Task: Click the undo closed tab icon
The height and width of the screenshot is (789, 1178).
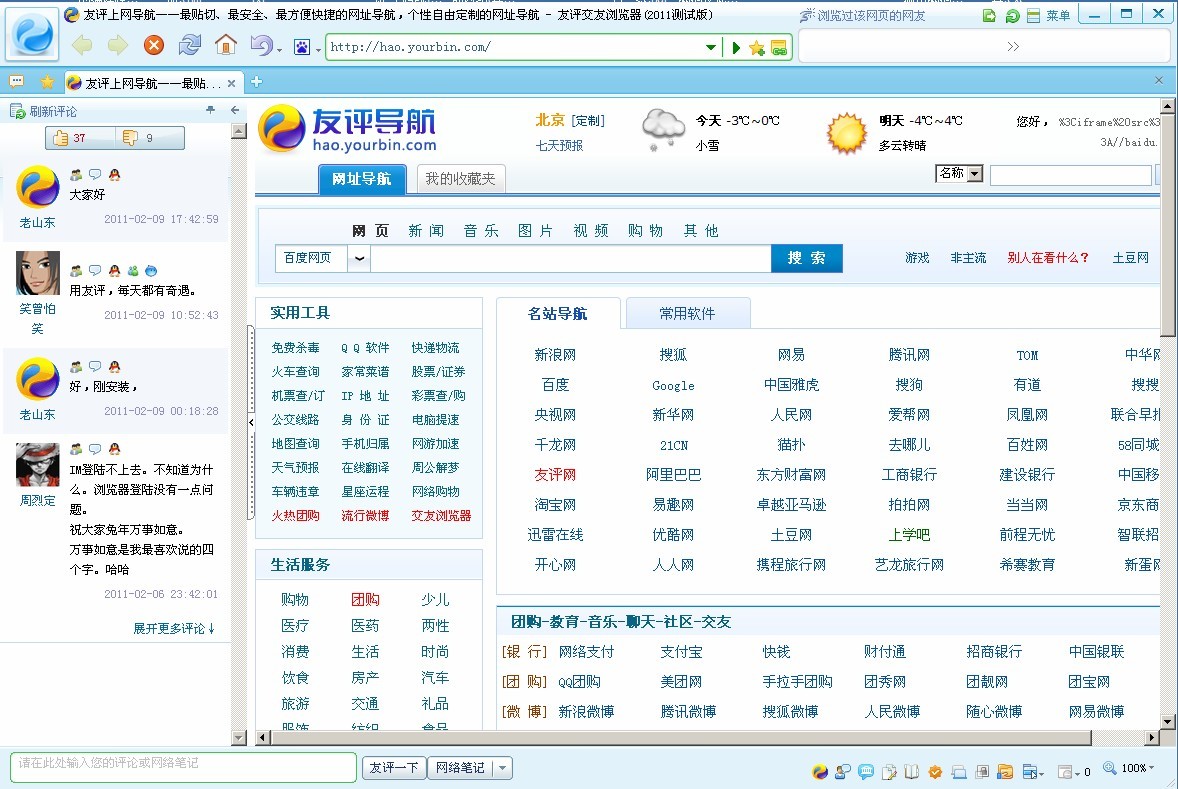Action: 261,46
